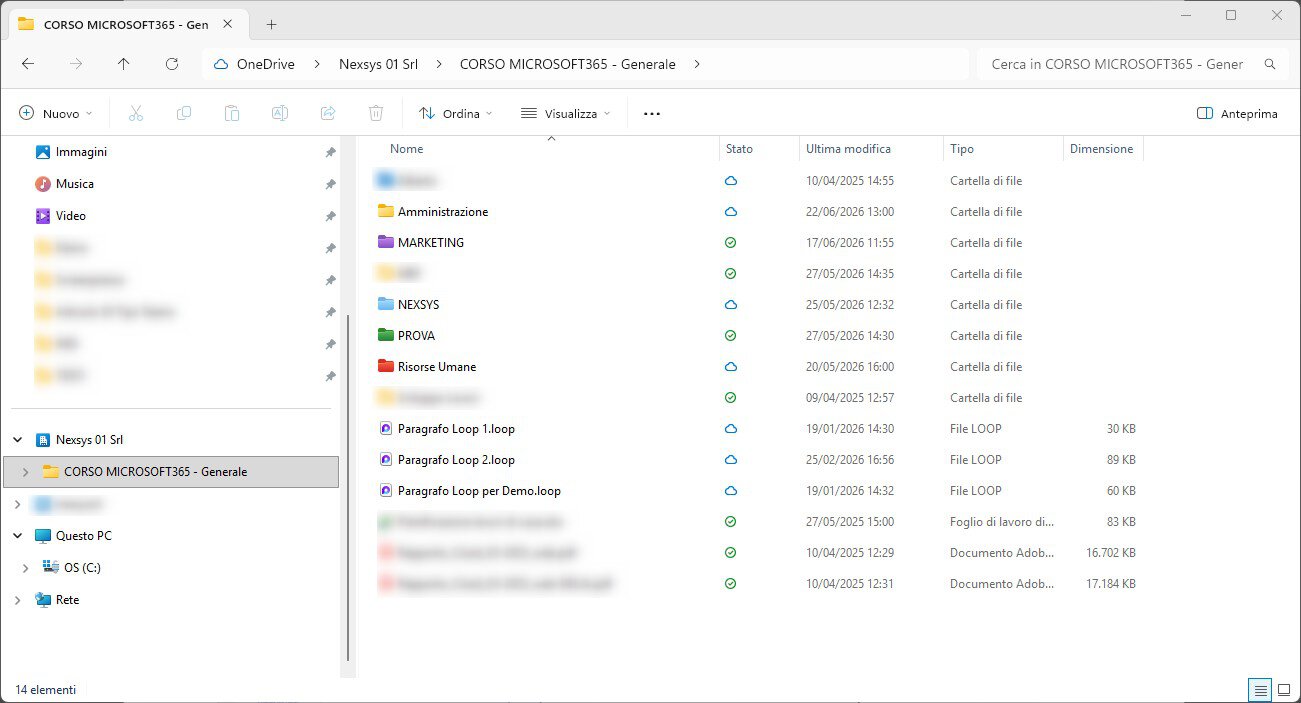This screenshot has height=703, width=1301.
Task: Click the Paragrafo Loop 1.loop file icon
Action: point(386,428)
